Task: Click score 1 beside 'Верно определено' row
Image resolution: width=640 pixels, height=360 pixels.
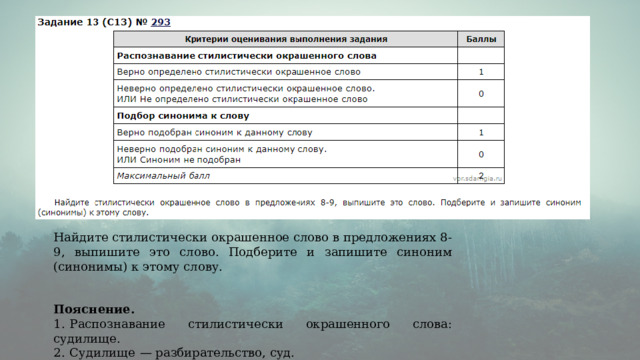Action: (x=481, y=72)
